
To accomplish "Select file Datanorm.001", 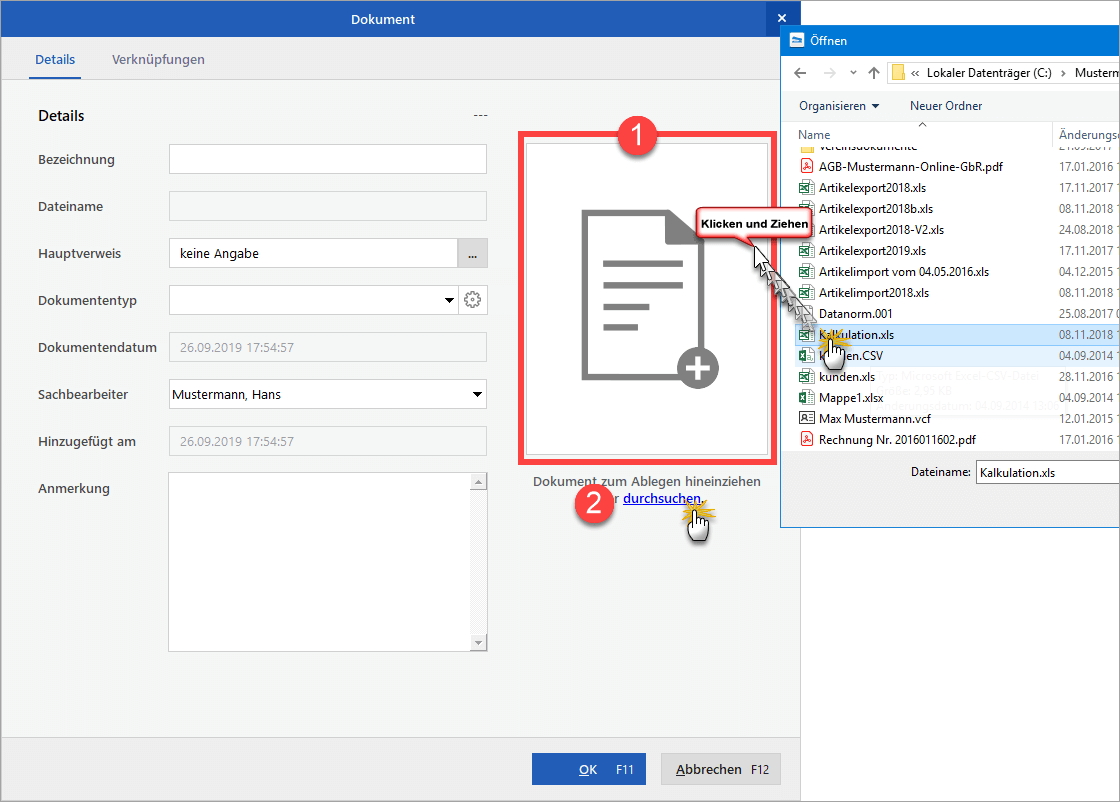I will (855, 314).
